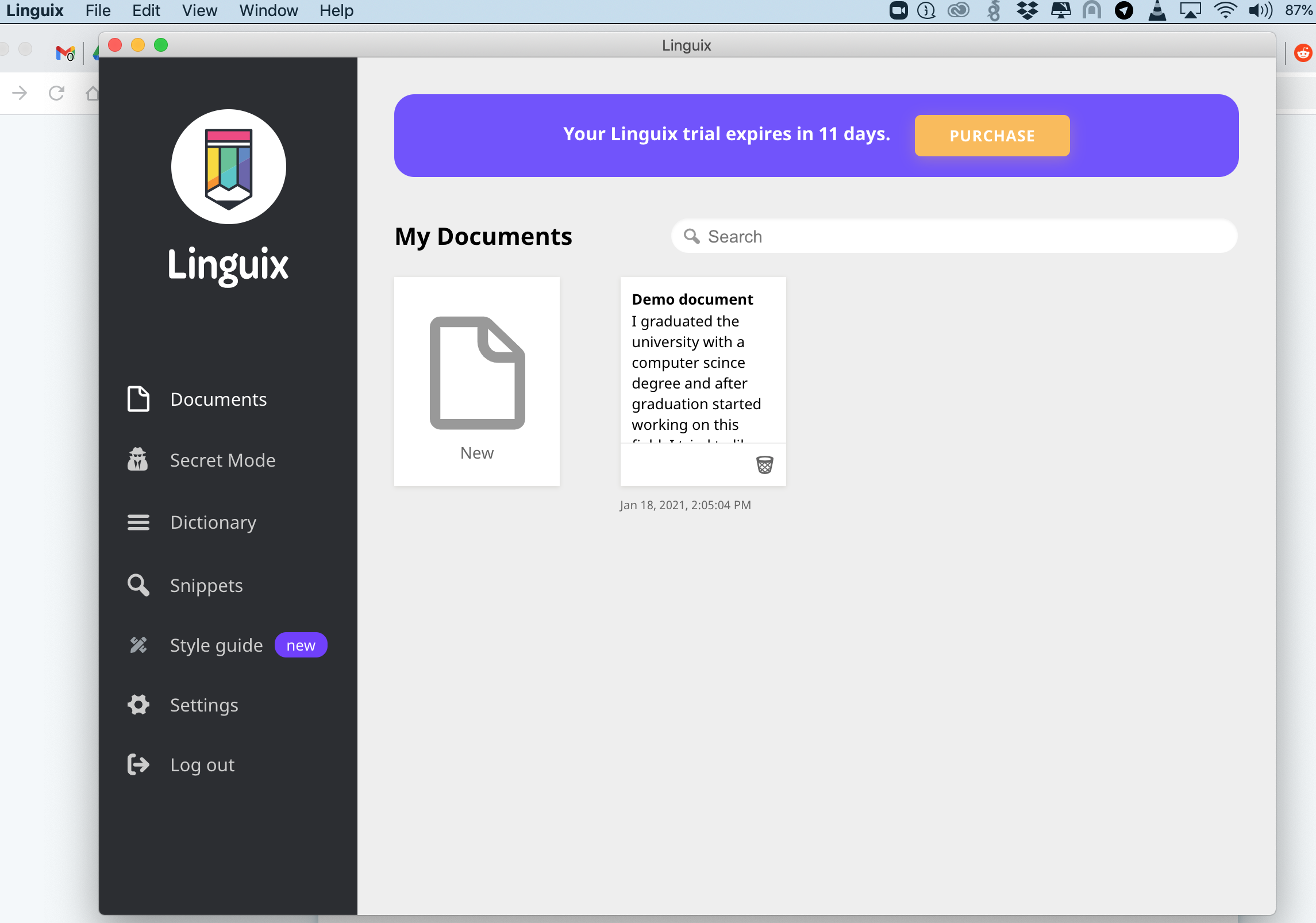Open the File menu

(98, 10)
